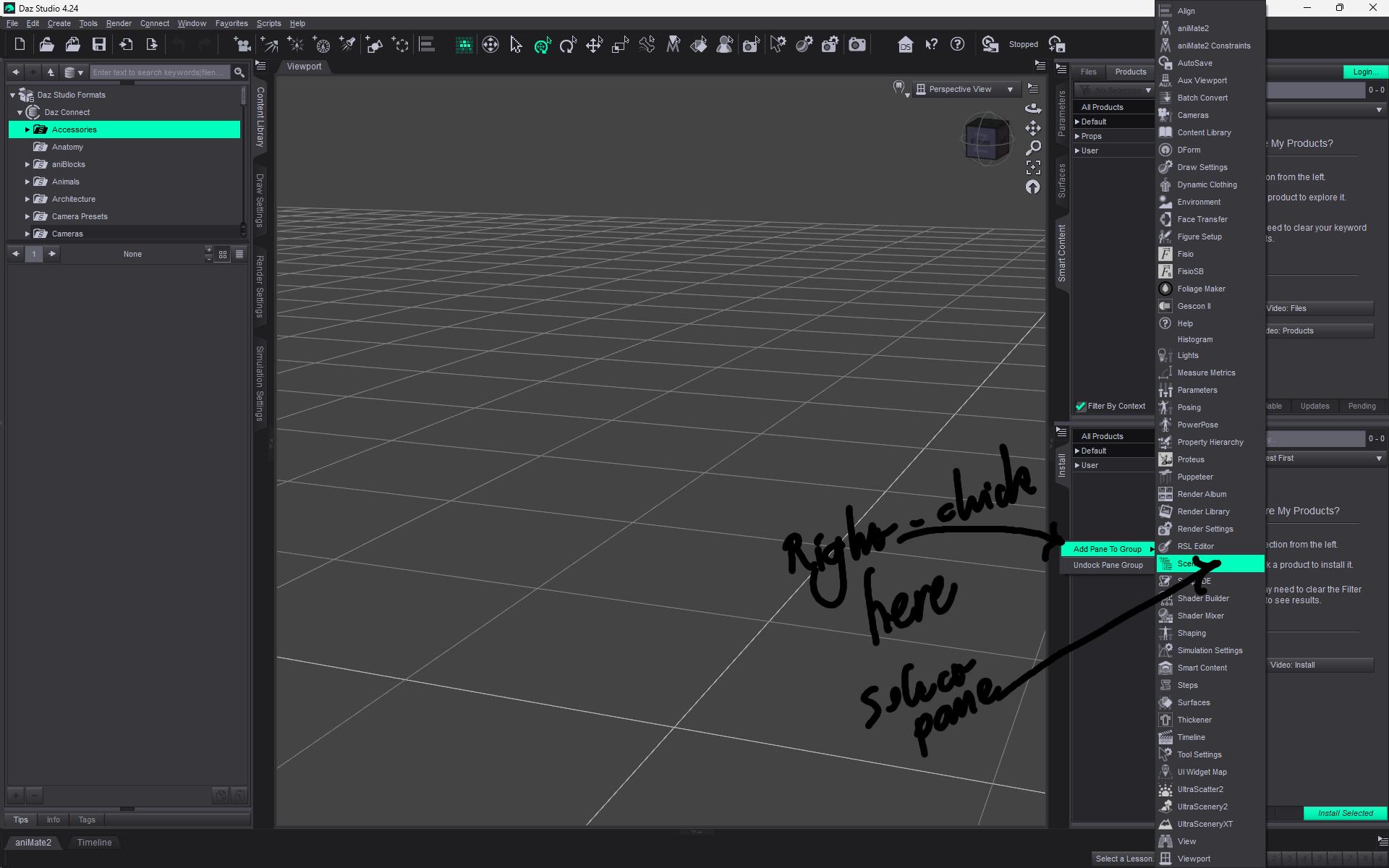1389x868 pixels.
Task: Choose Render Settings from pane list
Action: [1205, 529]
